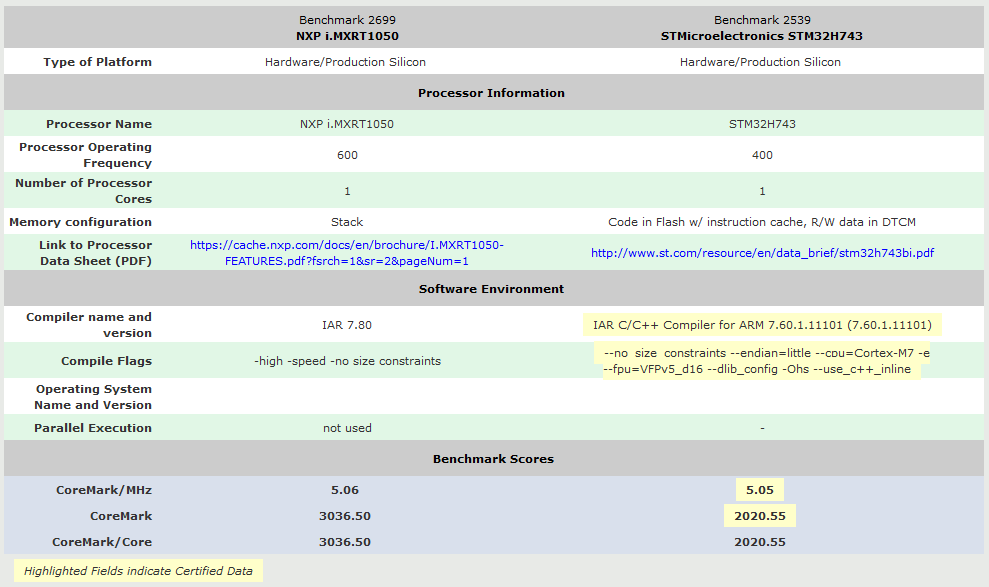Select the frequency value 600

coord(347,155)
